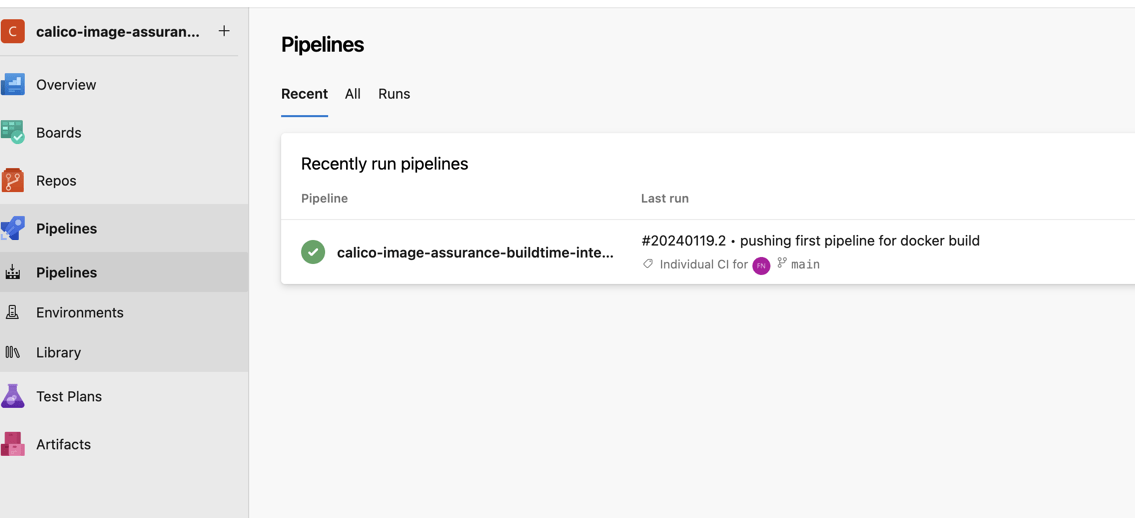
Task: Open Library in sidebar
Action: [x=59, y=352]
